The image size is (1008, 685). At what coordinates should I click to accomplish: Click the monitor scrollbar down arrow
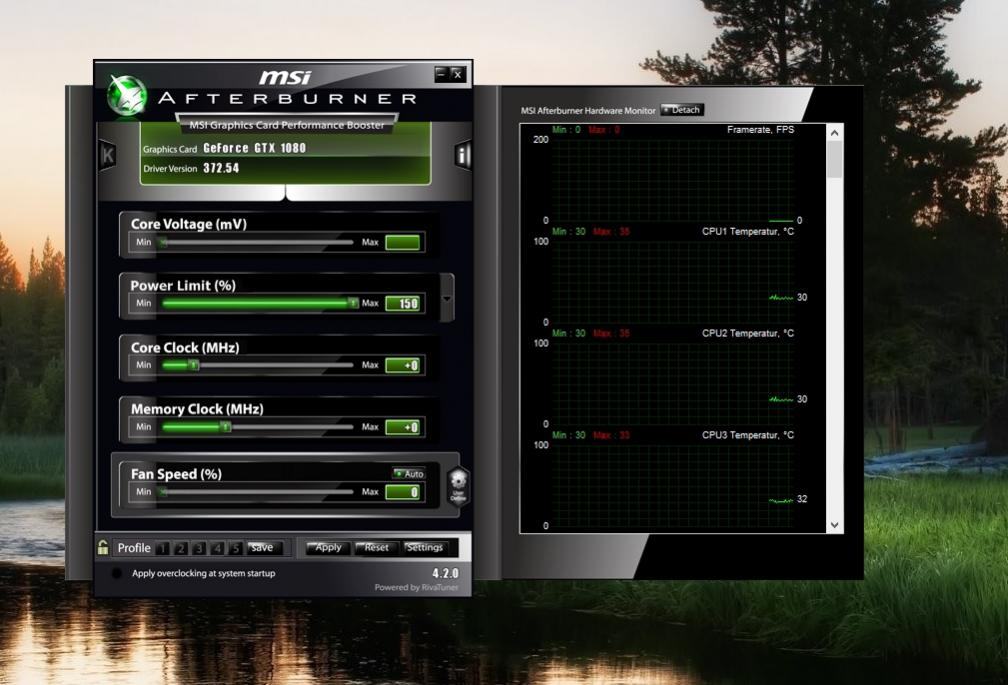click(x=834, y=525)
